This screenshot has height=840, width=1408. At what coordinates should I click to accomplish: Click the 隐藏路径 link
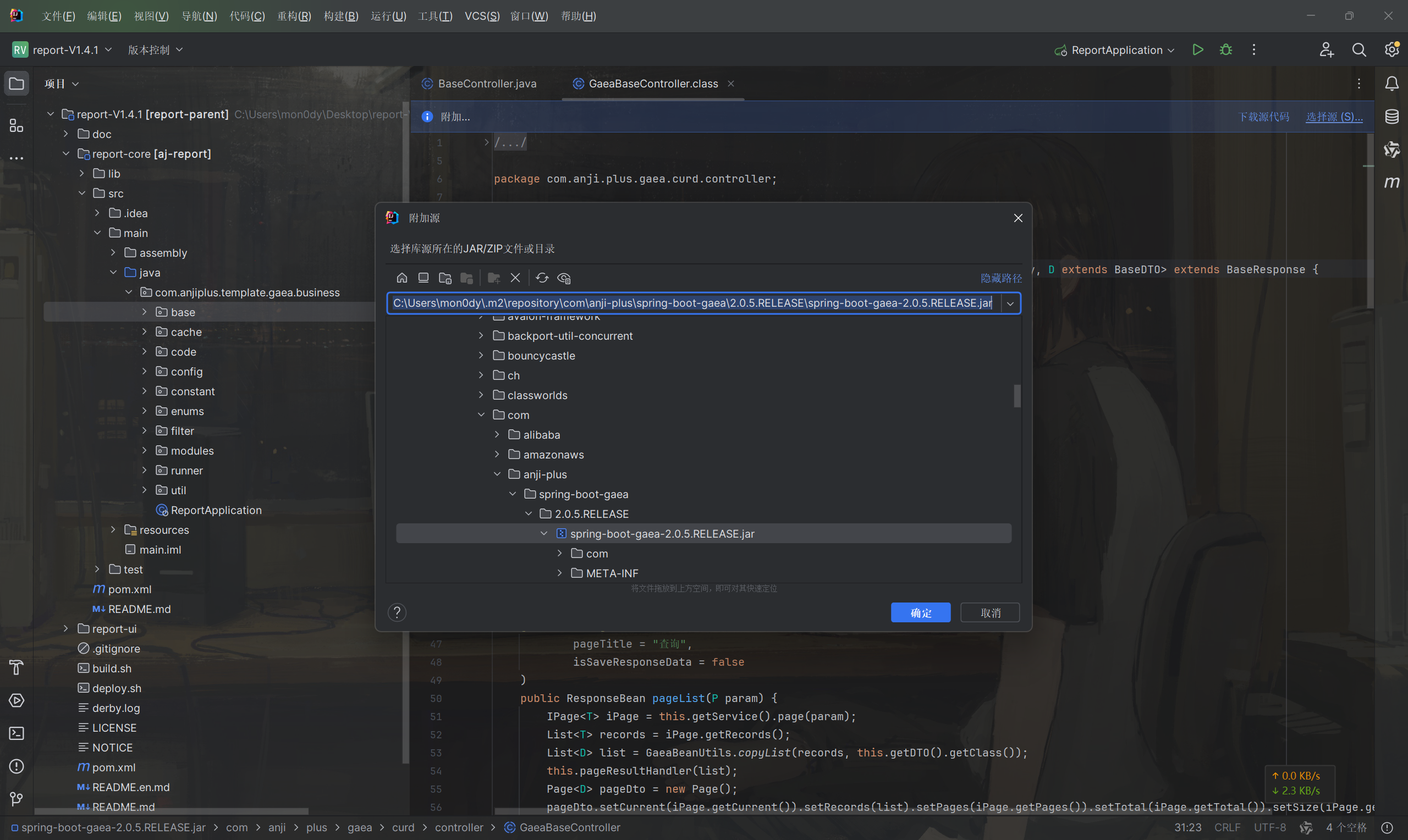click(x=1001, y=278)
